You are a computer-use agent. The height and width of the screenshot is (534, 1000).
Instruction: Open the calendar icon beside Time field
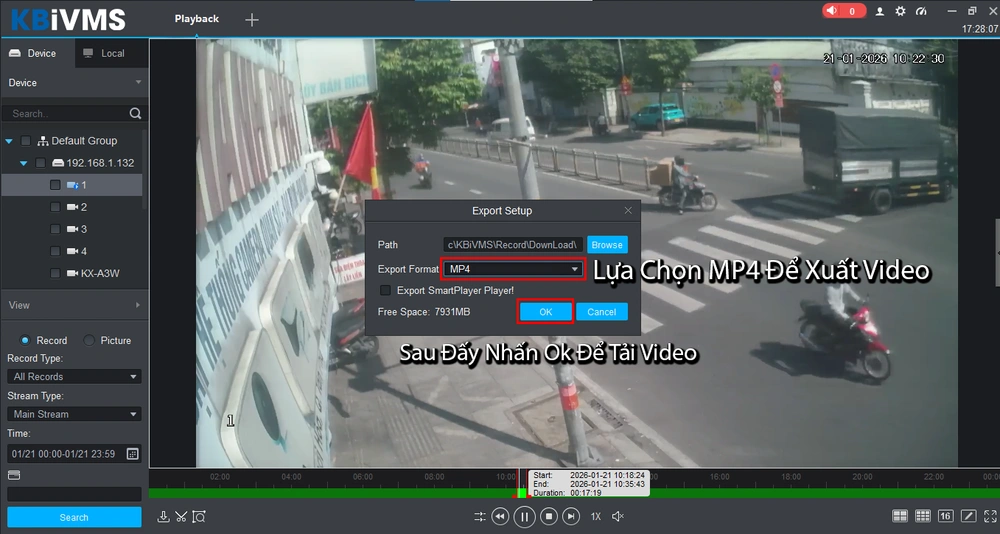pyautogui.click(x=132, y=454)
